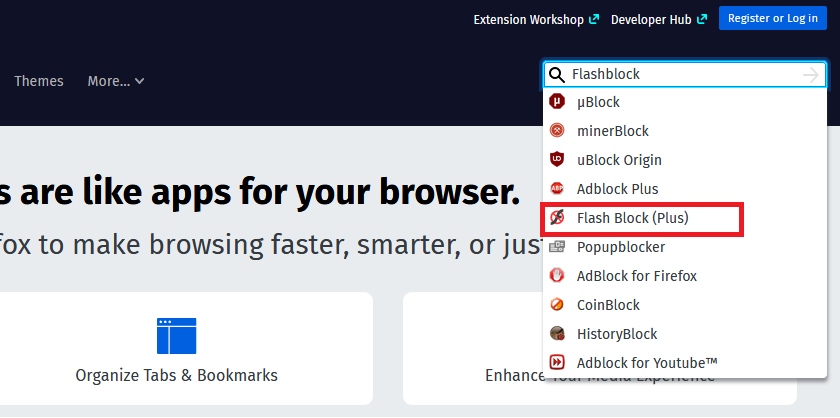Select the minerBlock icon in search results
This screenshot has height=418, width=840.
(557, 131)
